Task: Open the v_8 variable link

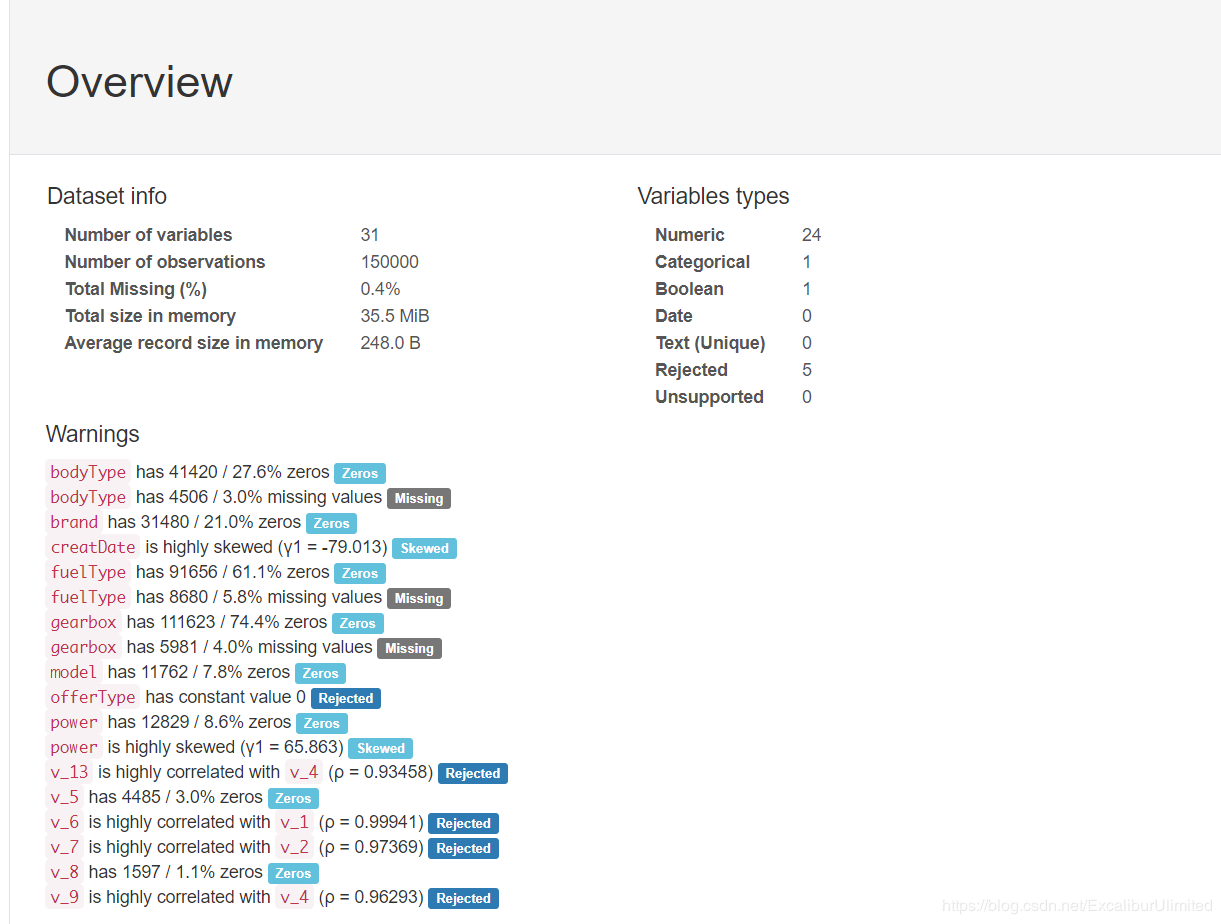Action: click(x=65, y=872)
